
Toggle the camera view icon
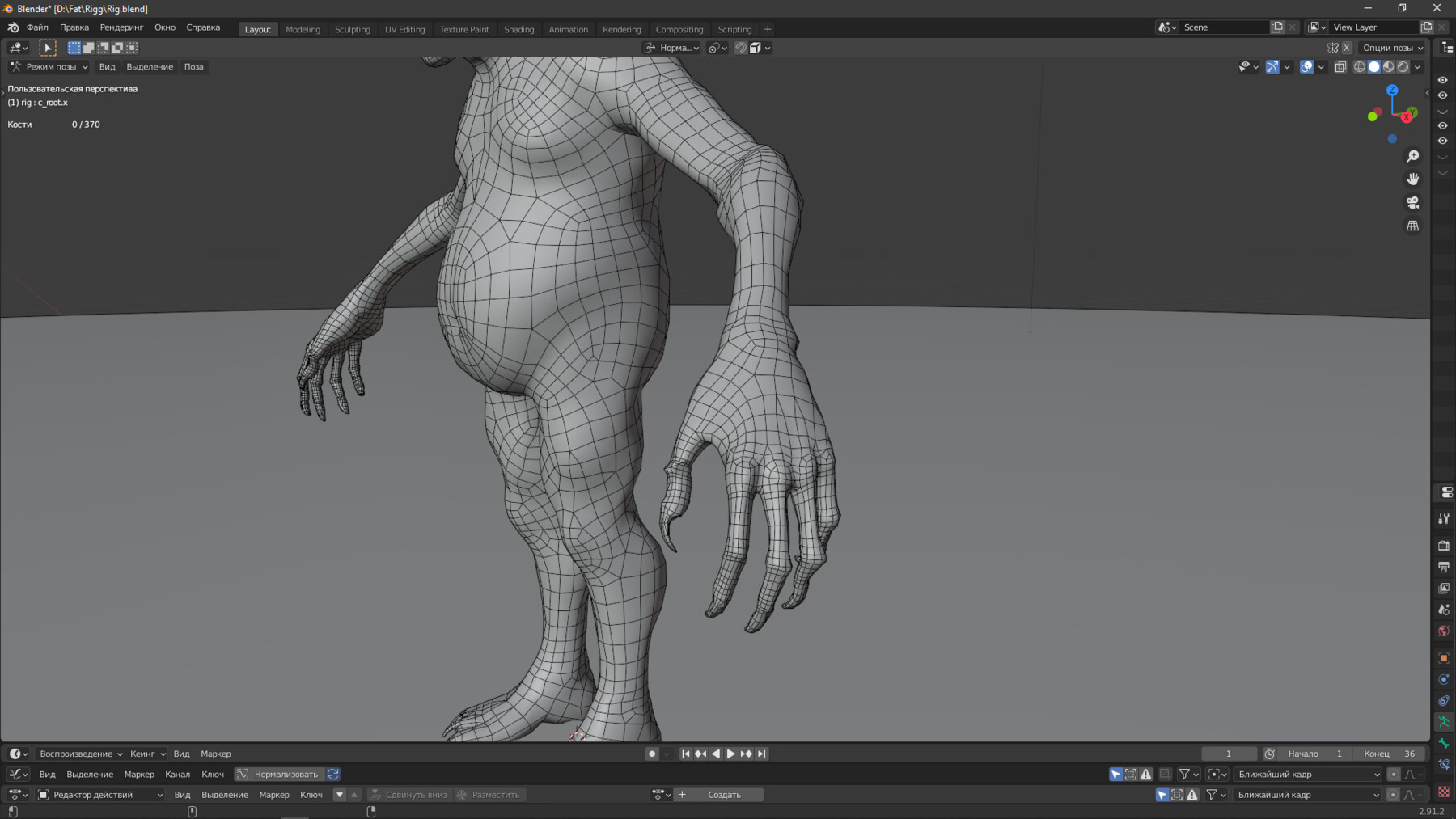1412,202
